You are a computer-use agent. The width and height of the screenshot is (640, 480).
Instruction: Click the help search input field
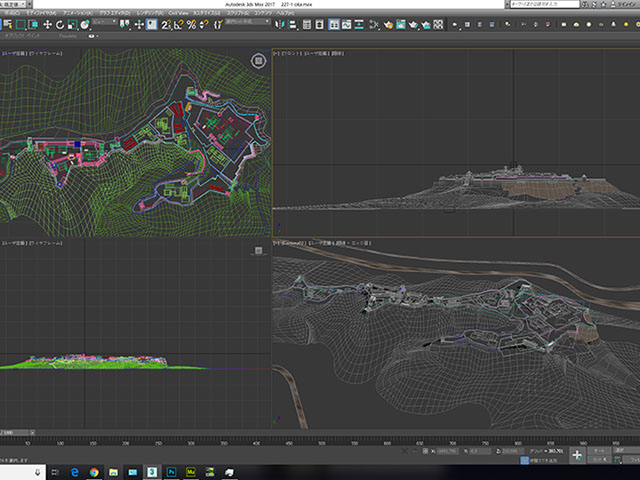(x=545, y=4)
